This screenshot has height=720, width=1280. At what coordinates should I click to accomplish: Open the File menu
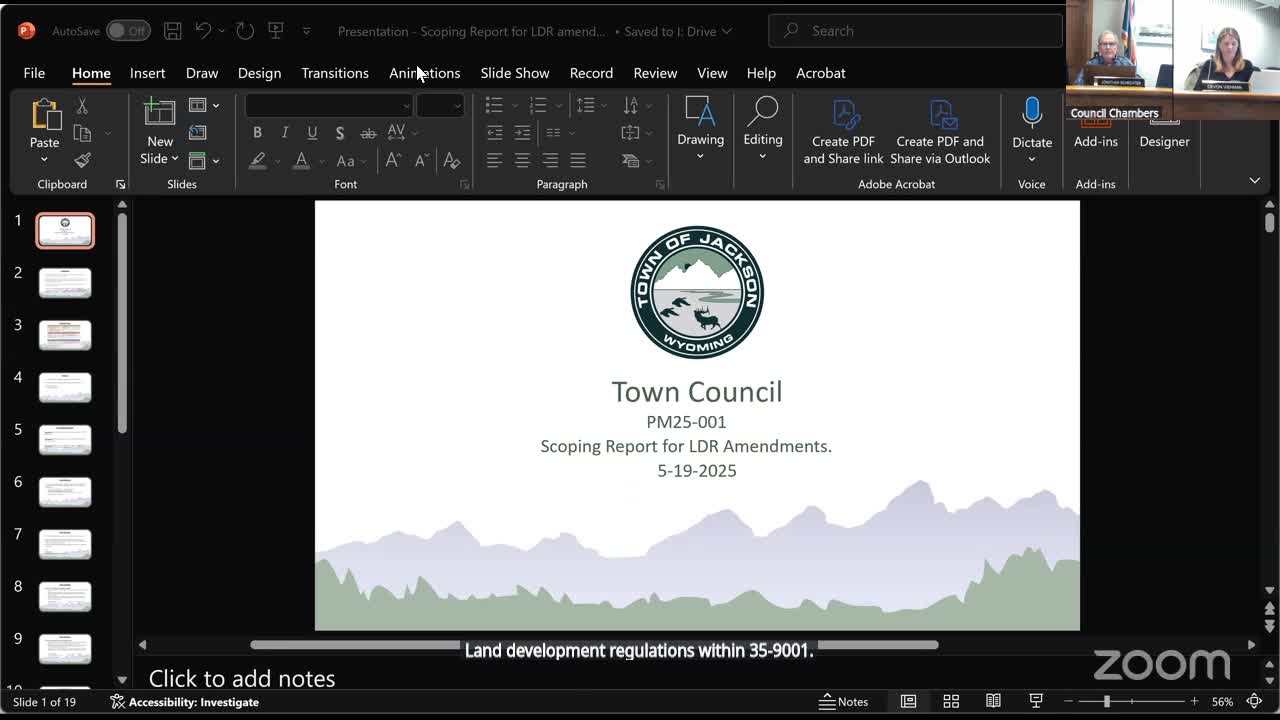(x=34, y=73)
